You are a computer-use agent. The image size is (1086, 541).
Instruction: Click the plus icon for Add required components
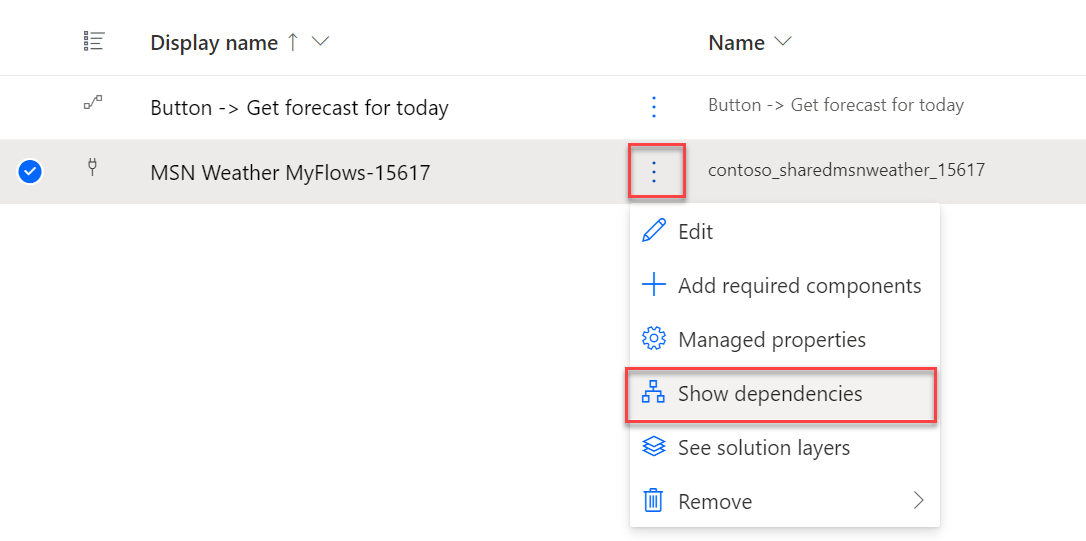pyautogui.click(x=654, y=285)
